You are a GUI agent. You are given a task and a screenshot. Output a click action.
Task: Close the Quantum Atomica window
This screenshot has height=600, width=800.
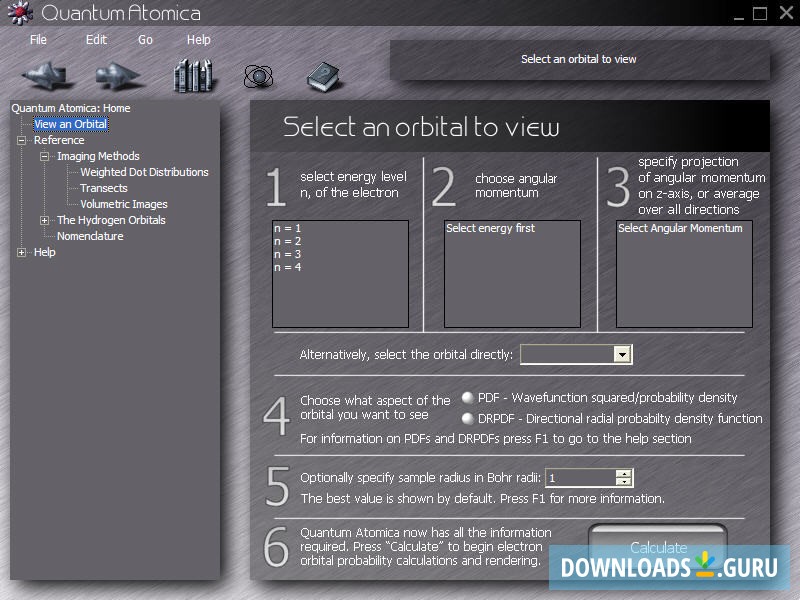click(786, 13)
